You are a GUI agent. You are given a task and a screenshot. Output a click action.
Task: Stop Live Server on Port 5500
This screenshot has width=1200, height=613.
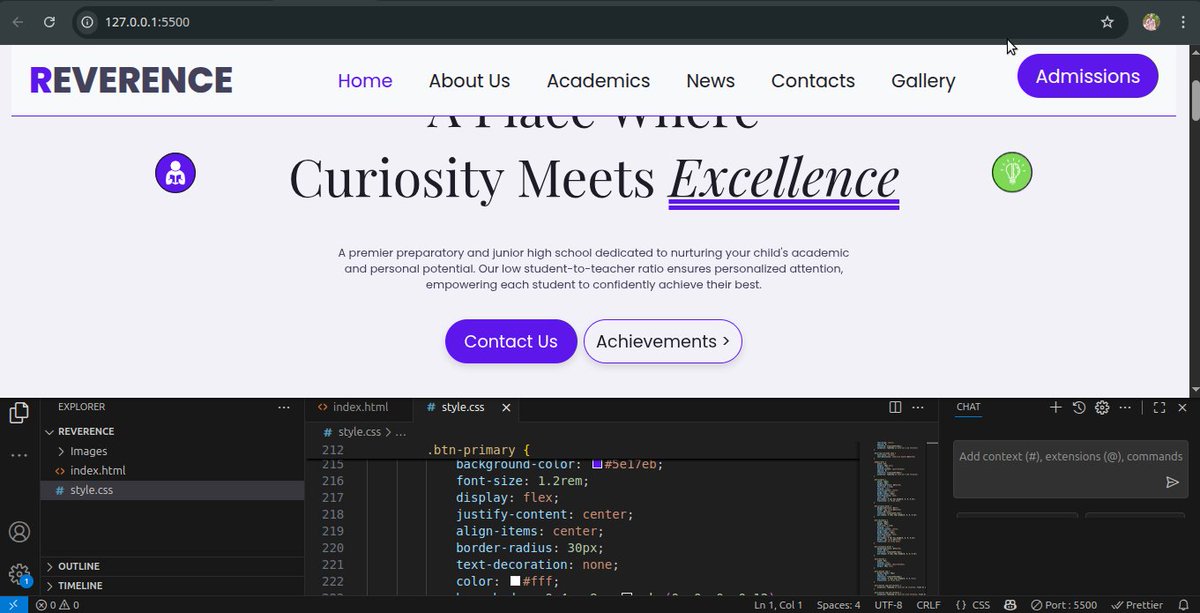[1063, 605]
